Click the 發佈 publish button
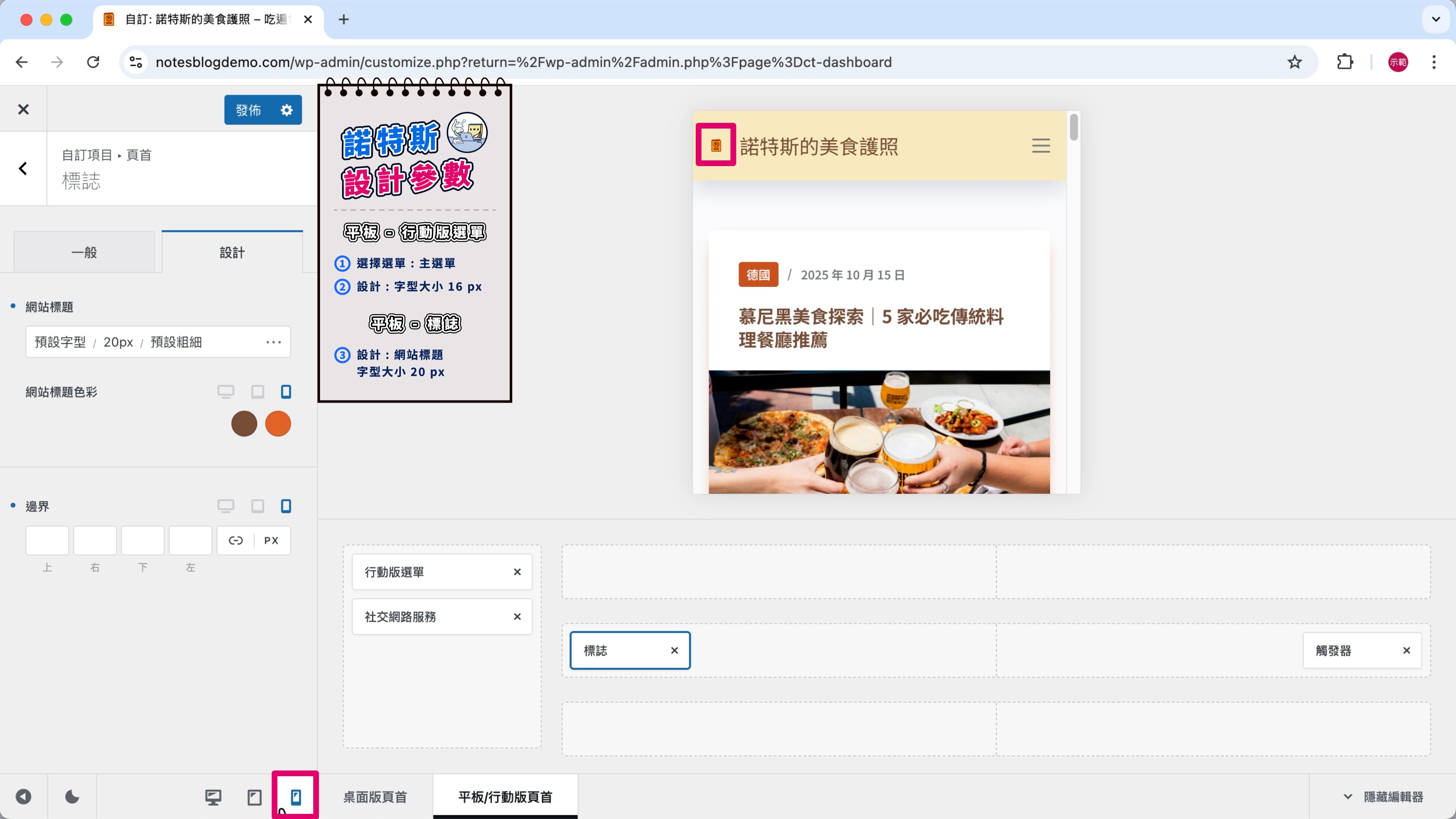The height and width of the screenshot is (819, 1456). tap(248, 110)
